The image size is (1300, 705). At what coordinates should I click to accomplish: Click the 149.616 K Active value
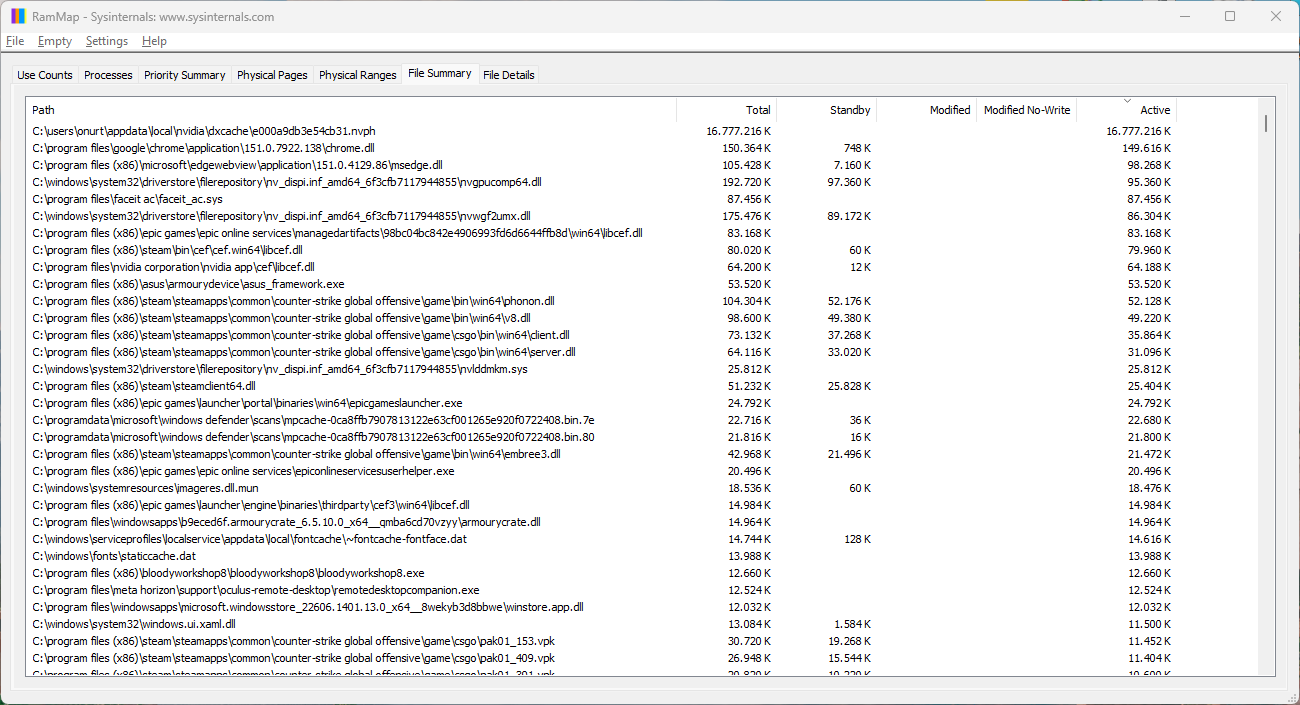coord(1146,148)
